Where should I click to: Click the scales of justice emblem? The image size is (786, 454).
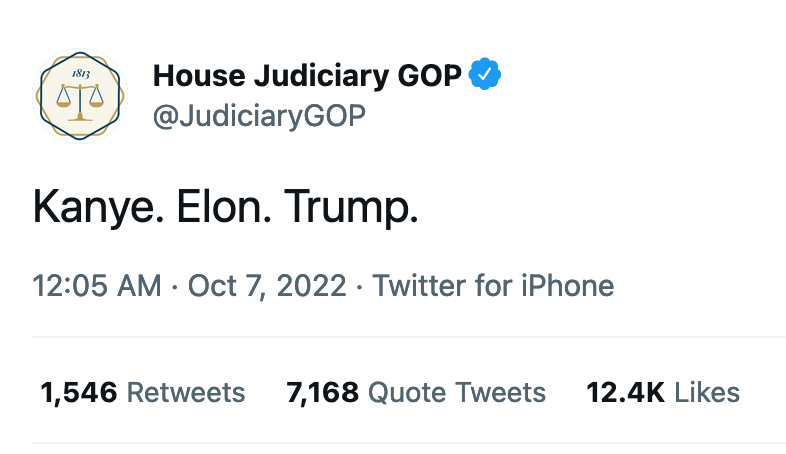pos(80,103)
